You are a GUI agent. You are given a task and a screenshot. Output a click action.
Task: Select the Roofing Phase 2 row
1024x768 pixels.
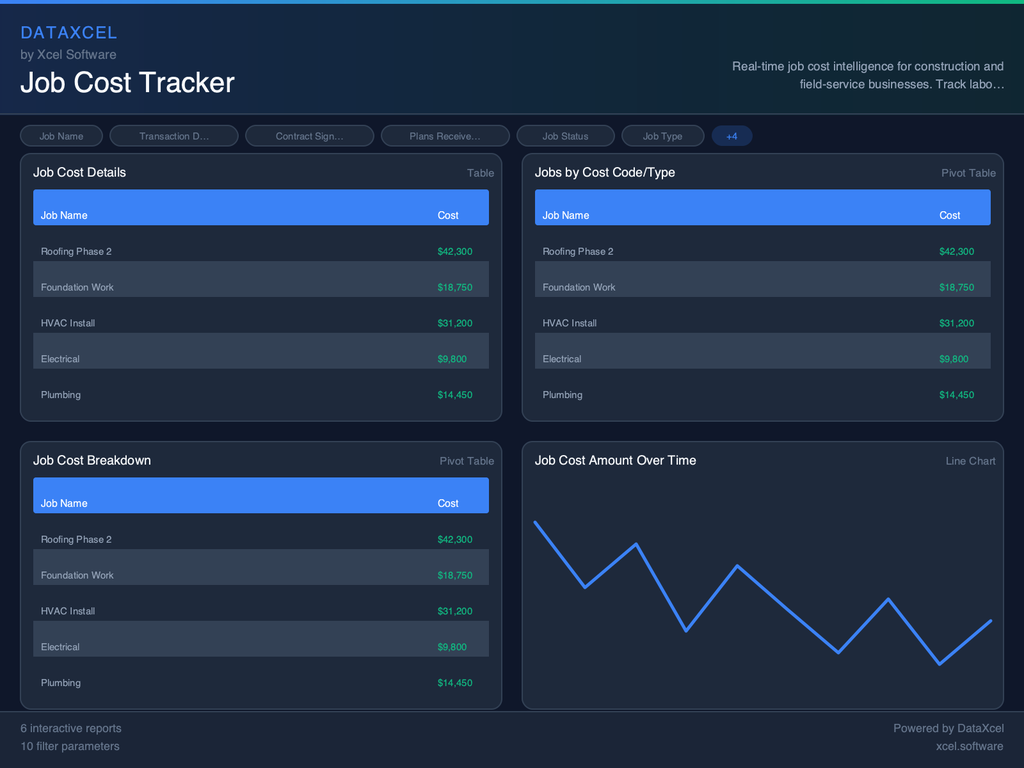[261, 251]
